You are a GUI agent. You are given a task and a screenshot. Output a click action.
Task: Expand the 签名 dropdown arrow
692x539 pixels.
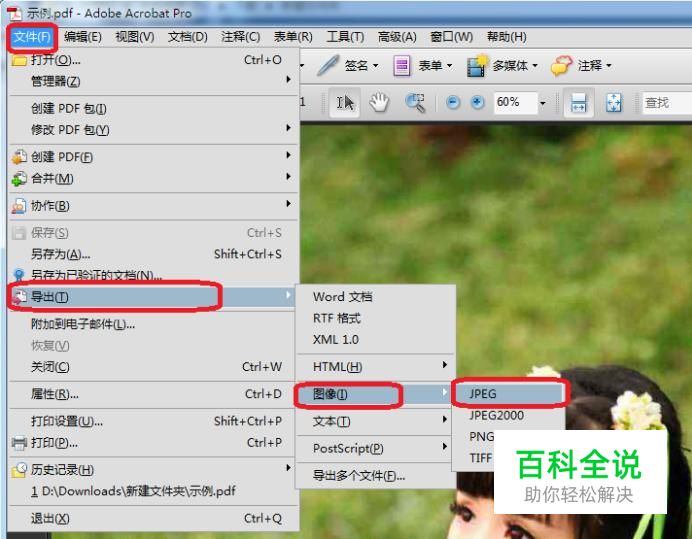376,66
